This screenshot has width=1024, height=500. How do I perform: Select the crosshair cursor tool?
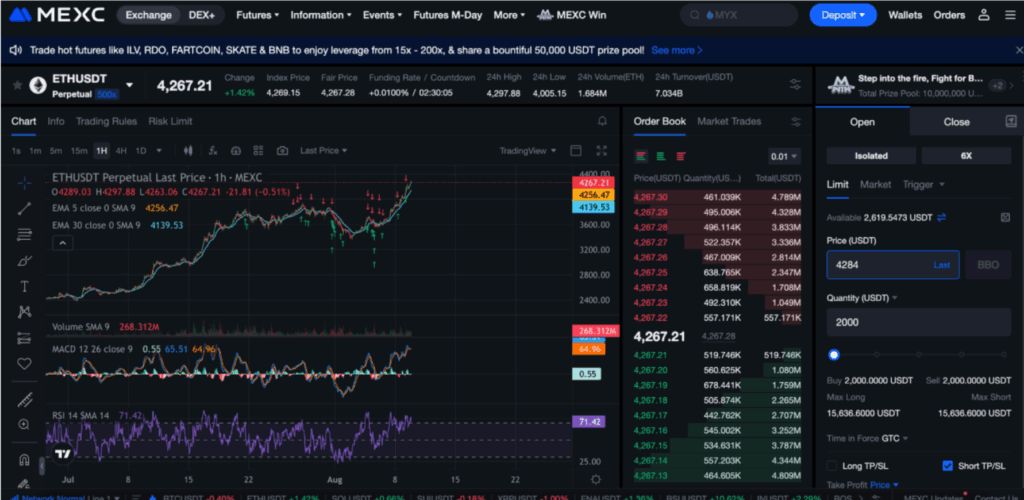[x=24, y=183]
